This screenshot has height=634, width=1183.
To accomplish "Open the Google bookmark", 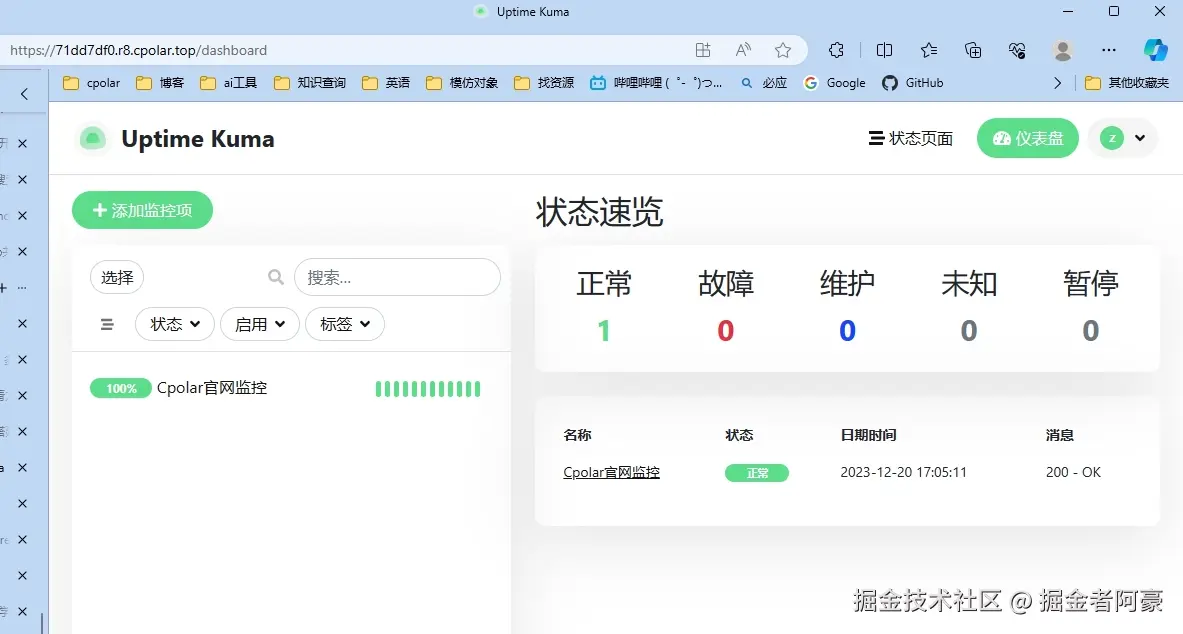I will point(834,83).
